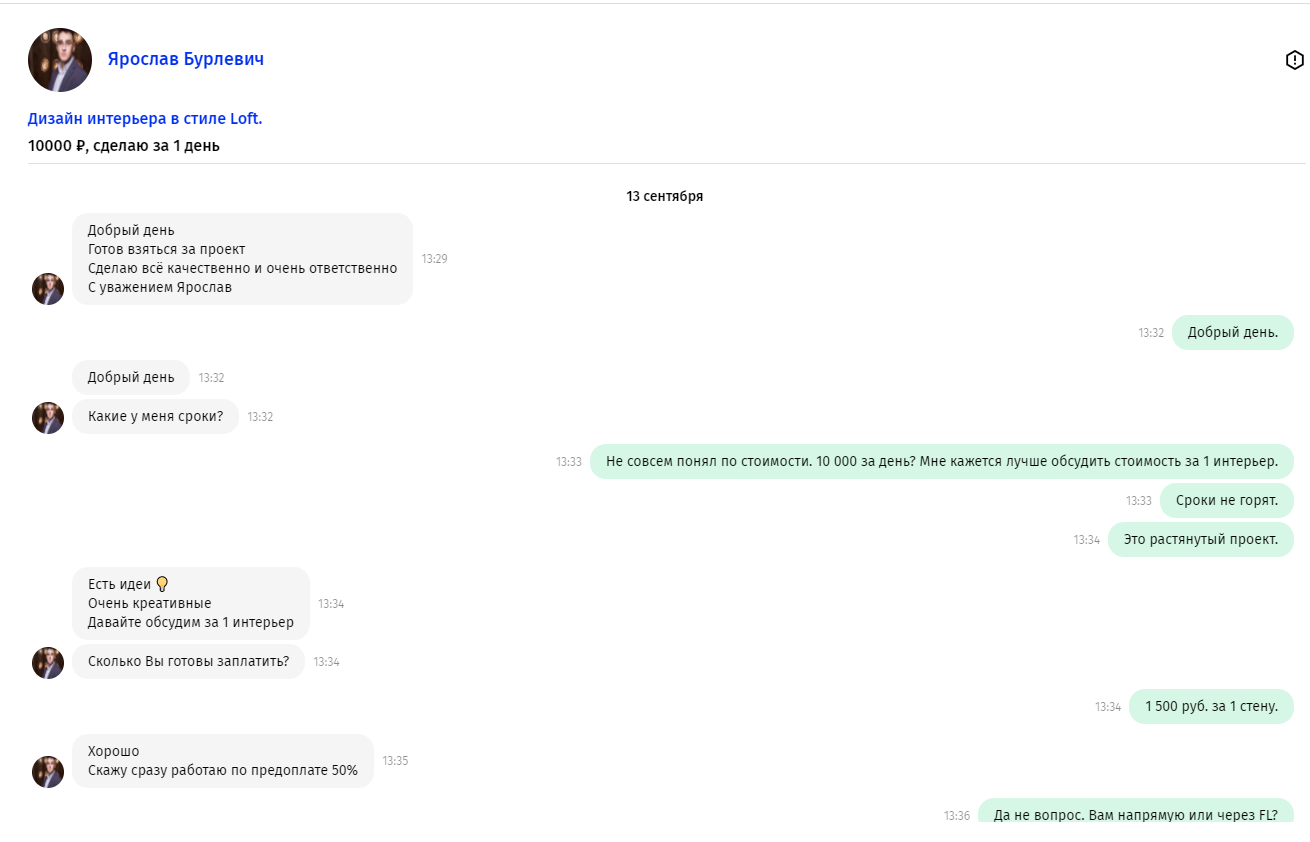1310x842 pixels.
Task: Click the 'Какие у меня сроки?' message bubble
Action: click(155, 417)
